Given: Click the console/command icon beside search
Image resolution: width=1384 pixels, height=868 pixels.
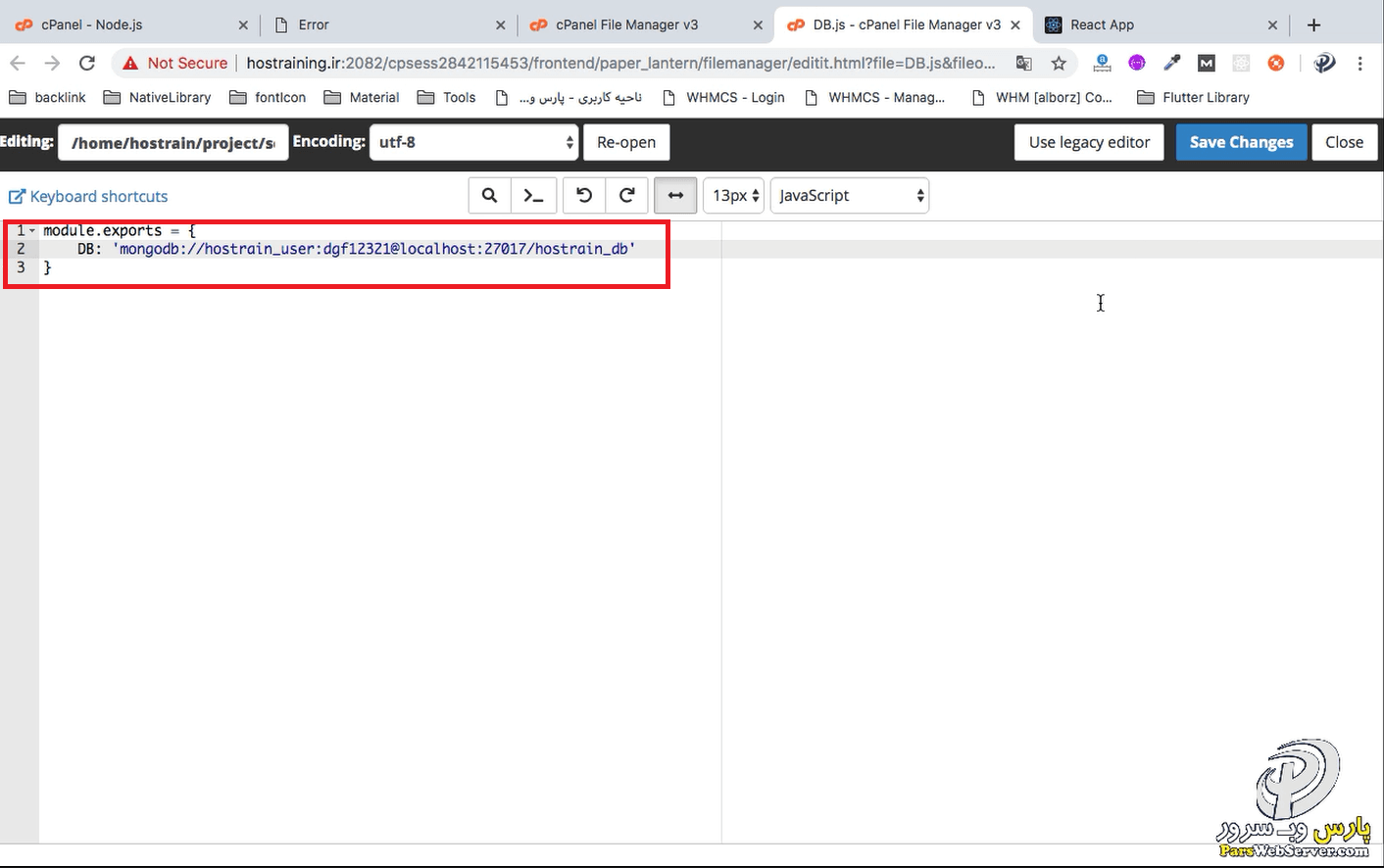Looking at the screenshot, I should pyautogui.click(x=533, y=195).
